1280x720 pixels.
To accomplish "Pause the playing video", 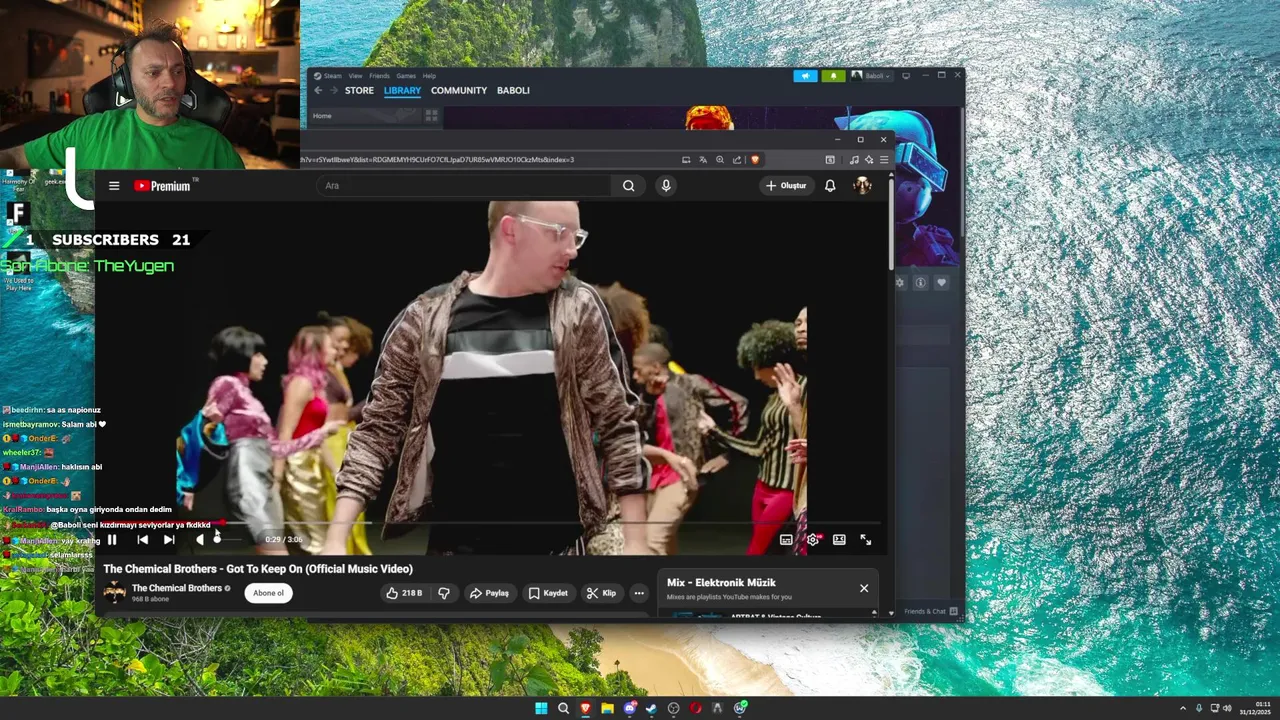I will tap(112, 540).
